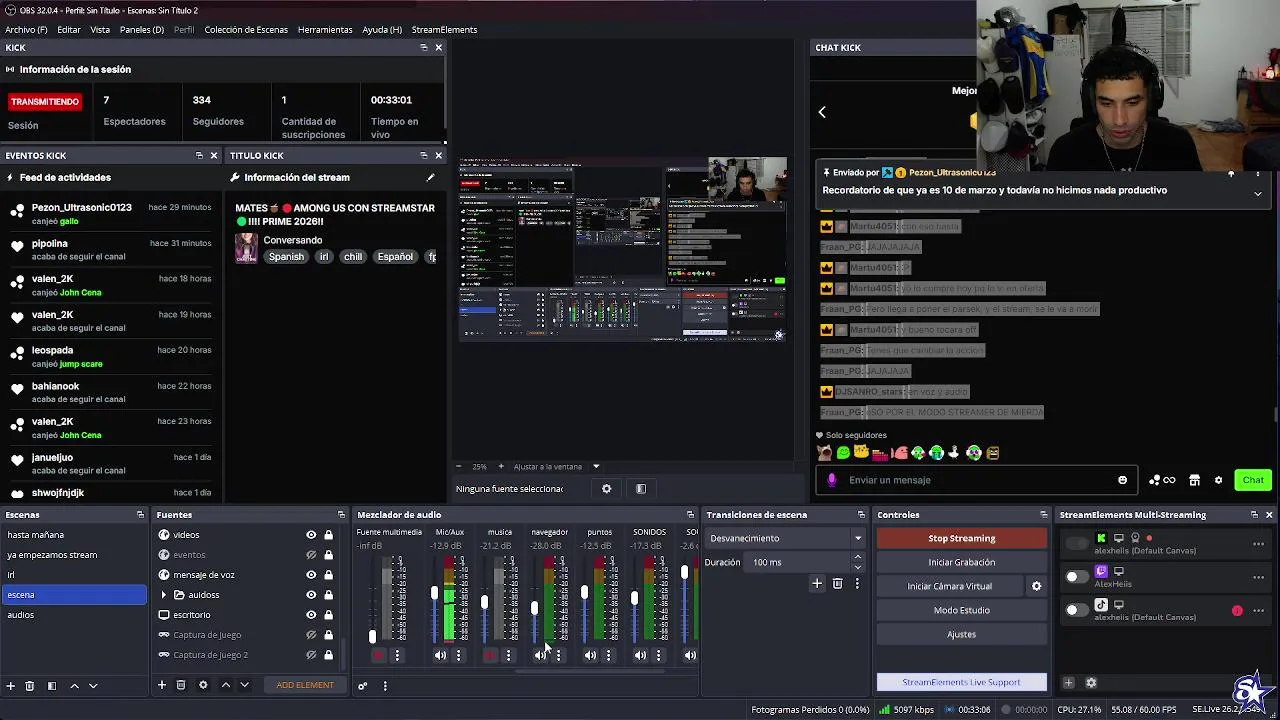Open options menu for Mic/Aux channel
1280x720 pixels.
point(458,656)
